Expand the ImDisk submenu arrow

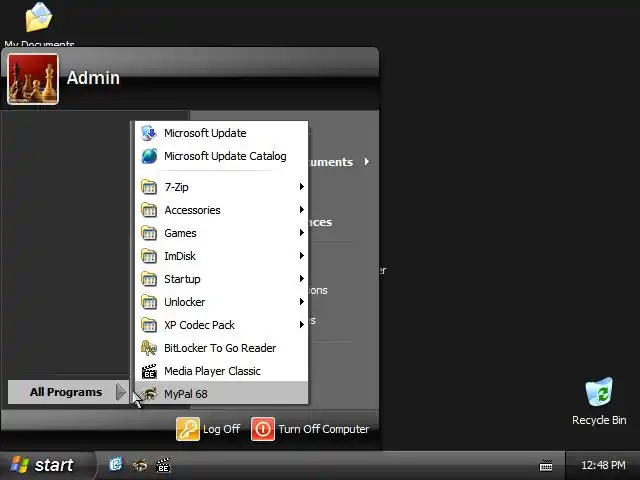click(x=302, y=256)
